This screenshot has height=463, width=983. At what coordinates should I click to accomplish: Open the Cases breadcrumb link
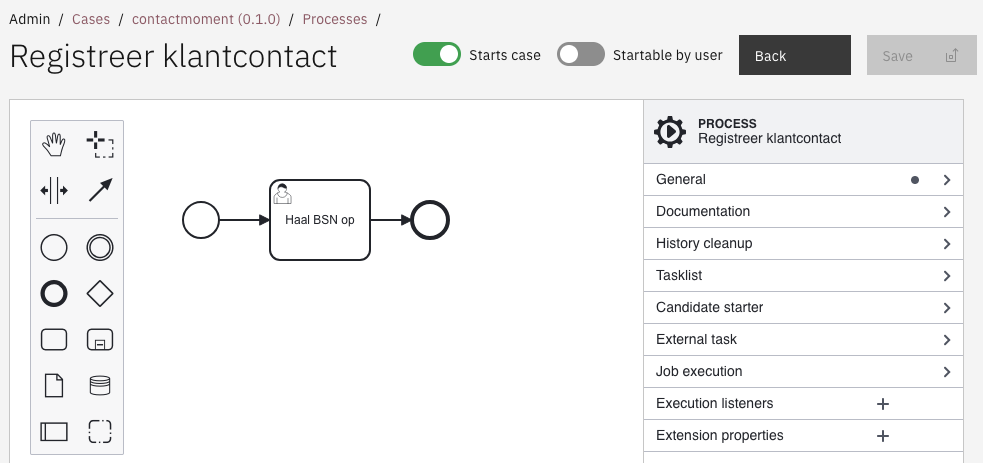pos(91,19)
